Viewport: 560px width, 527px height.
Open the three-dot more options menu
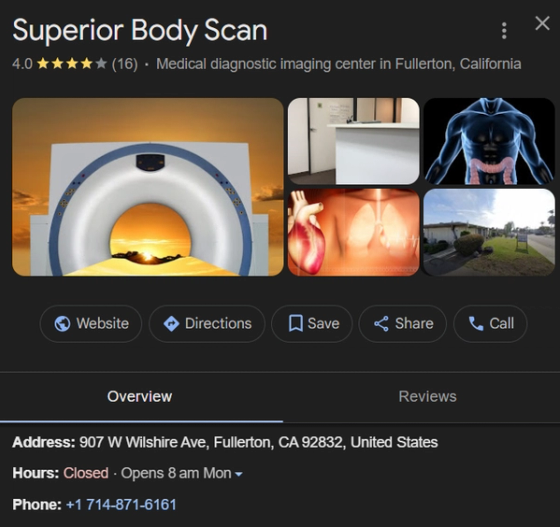504,31
